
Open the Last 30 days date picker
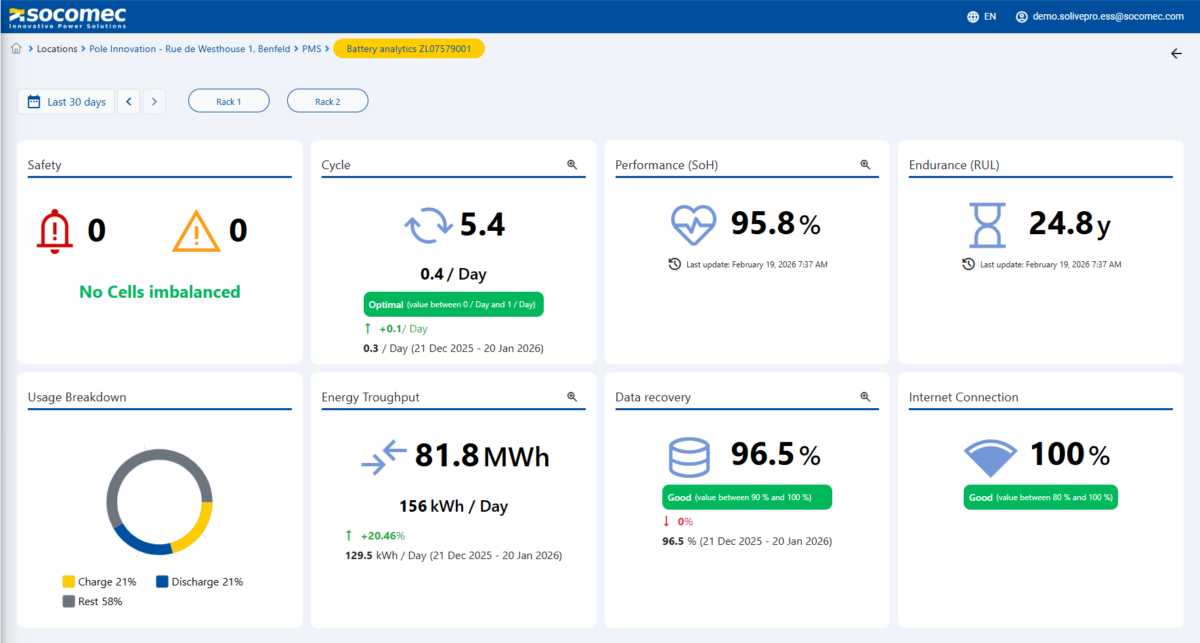[x=66, y=102]
